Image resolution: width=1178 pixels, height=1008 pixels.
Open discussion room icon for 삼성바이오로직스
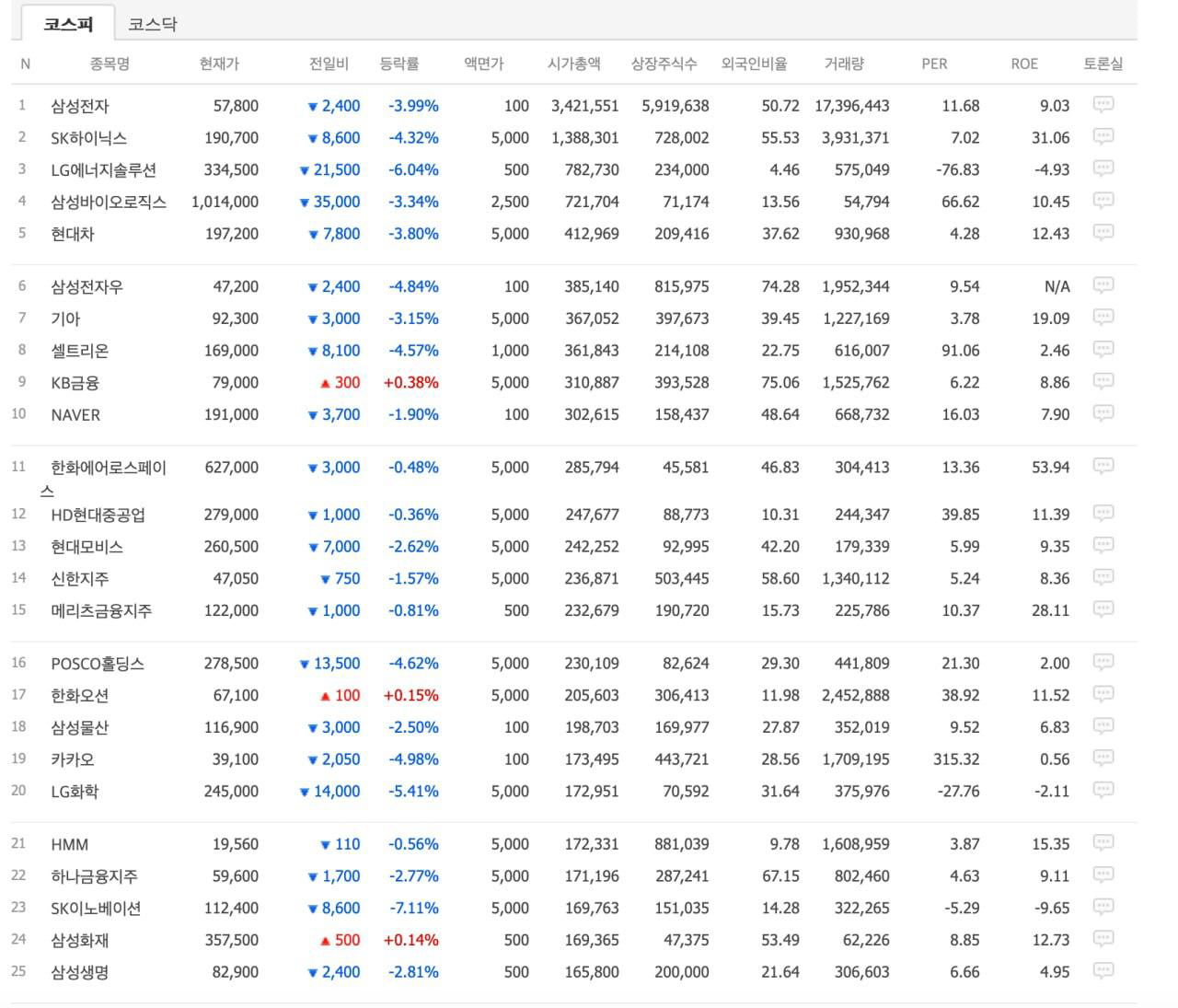coord(1103,200)
